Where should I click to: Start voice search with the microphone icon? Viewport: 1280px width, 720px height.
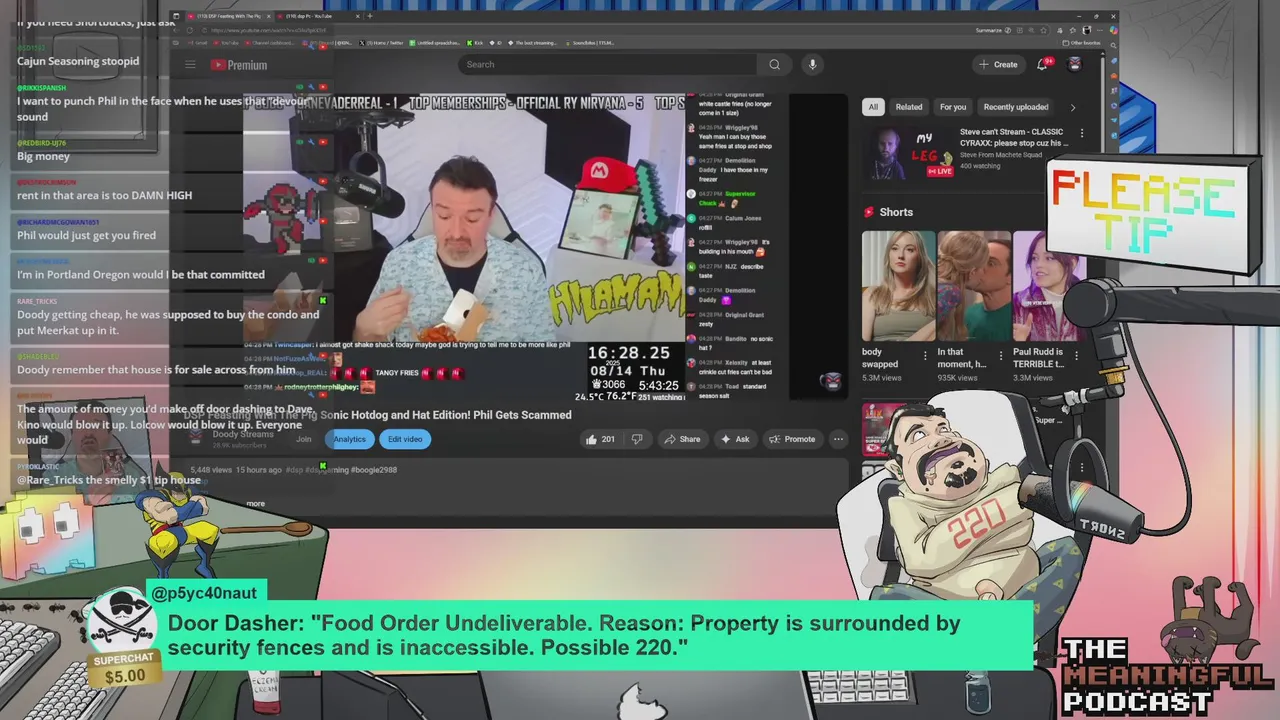[x=812, y=65]
